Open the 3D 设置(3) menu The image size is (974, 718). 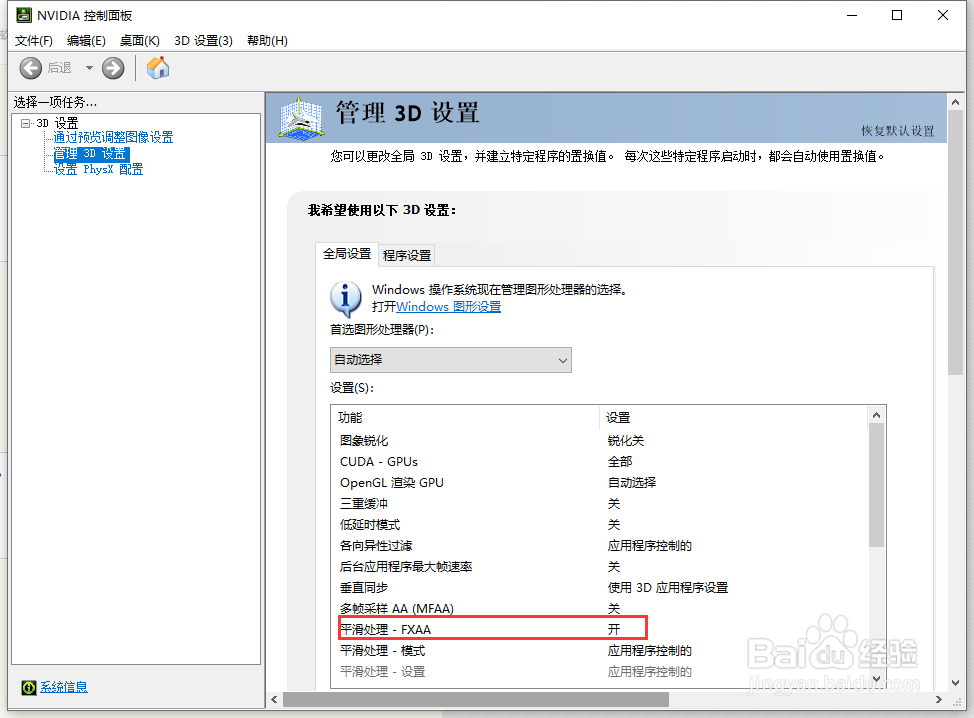203,41
